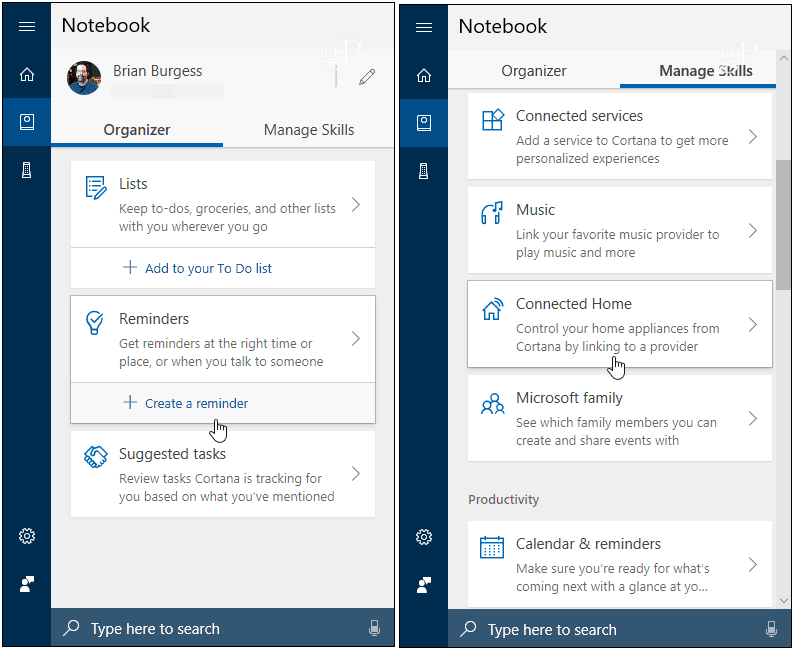
Task: Click scrollbar up arrow in right window
Action: coord(784,58)
